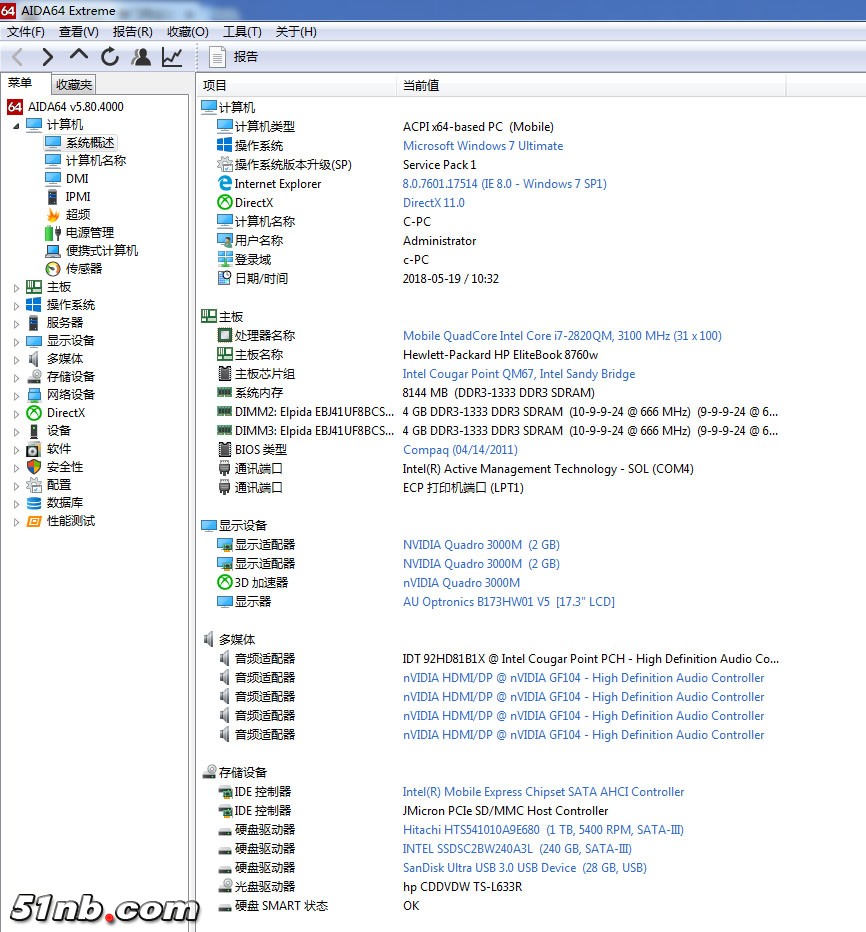Click the Forward navigation arrow in toolbar
Image resolution: width=866 pixels, height=932 pixels.
pos(47,57)
